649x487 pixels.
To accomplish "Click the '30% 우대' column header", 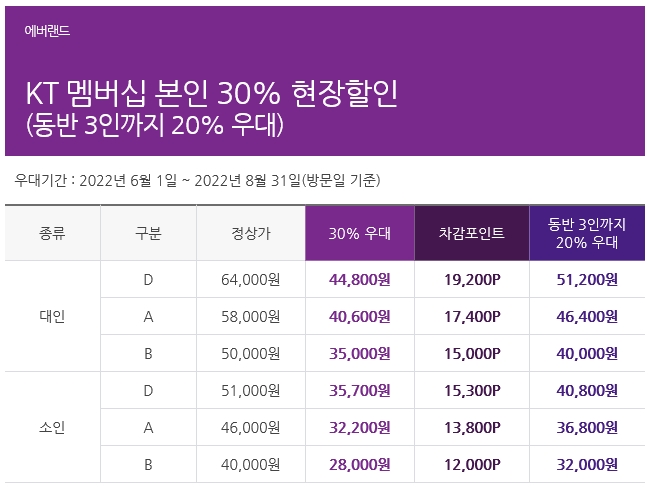I will point(360,234).
